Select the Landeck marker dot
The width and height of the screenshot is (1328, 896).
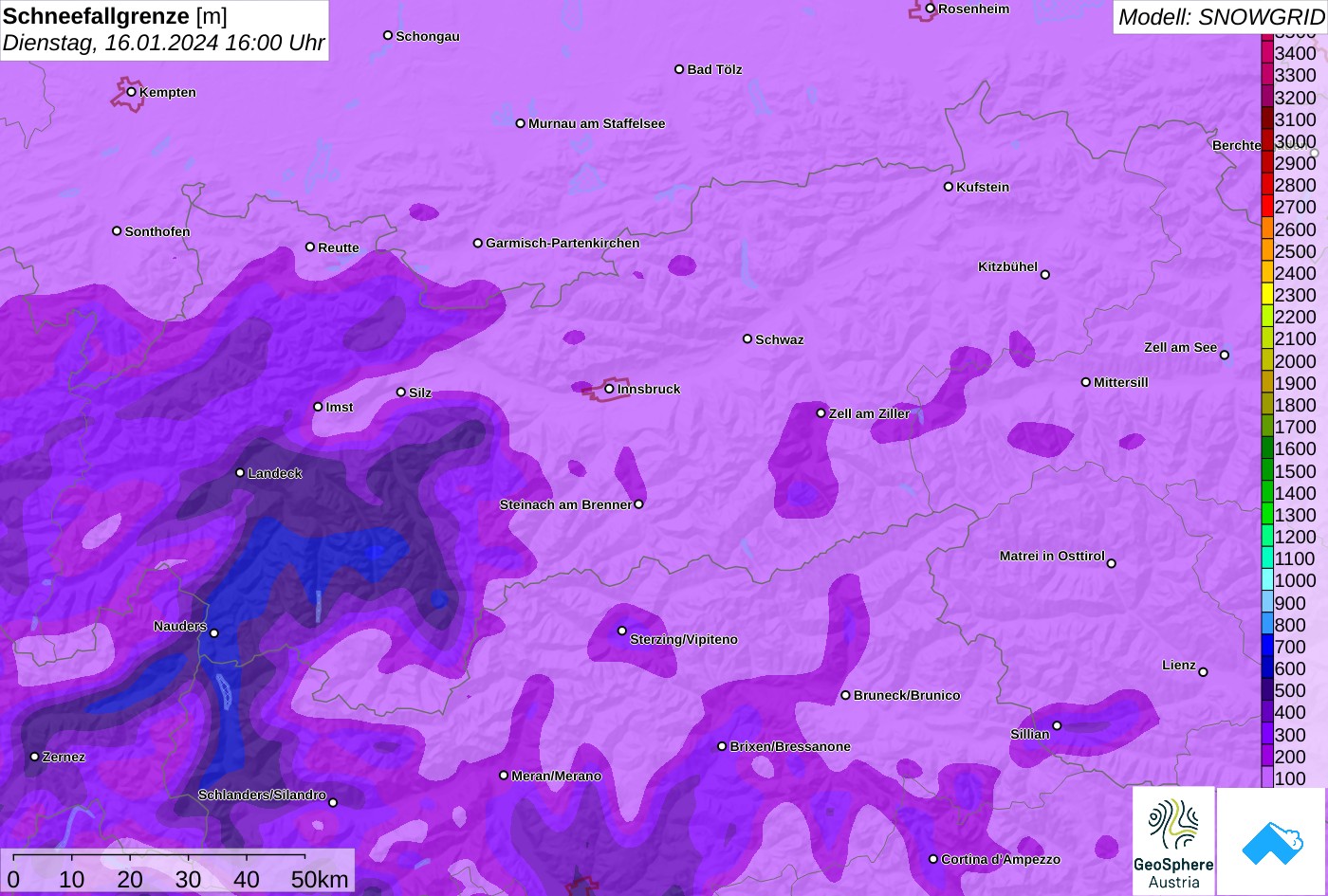(x=240, y=472)
